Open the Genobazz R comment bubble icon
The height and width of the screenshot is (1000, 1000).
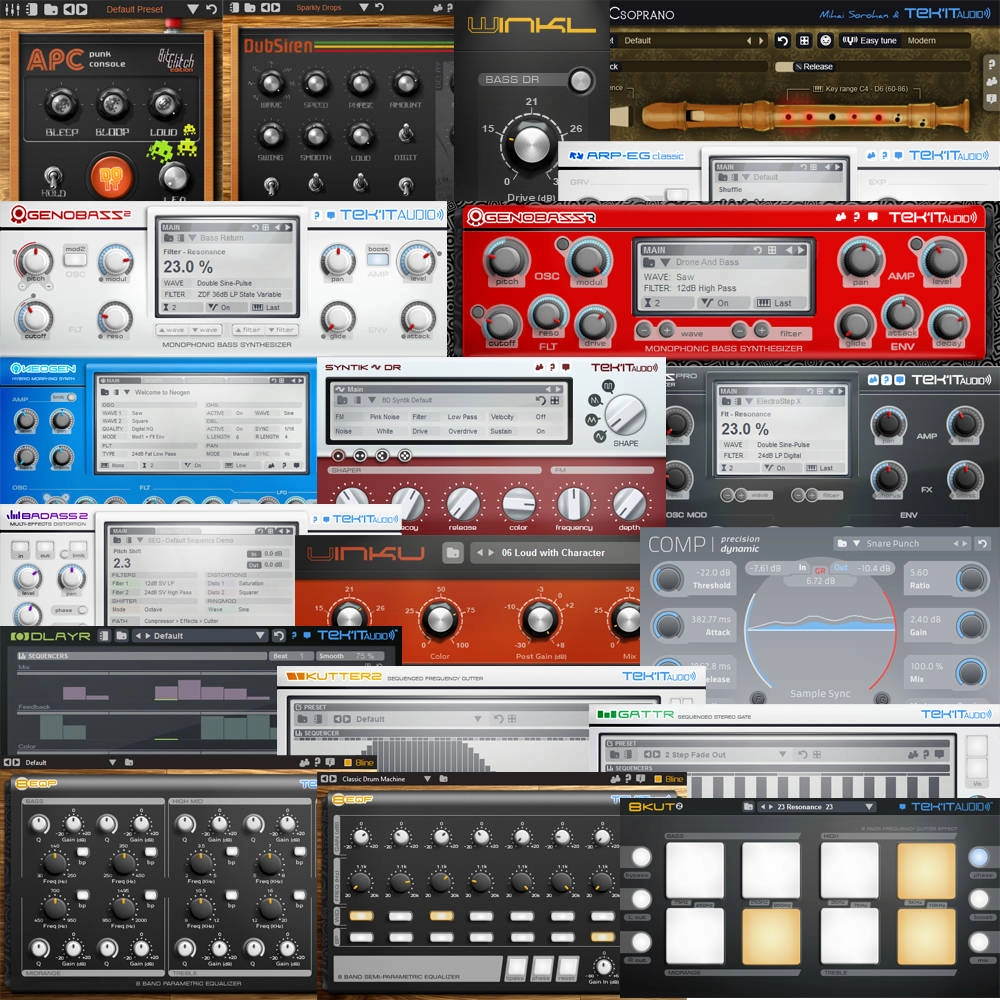[872, 217]
